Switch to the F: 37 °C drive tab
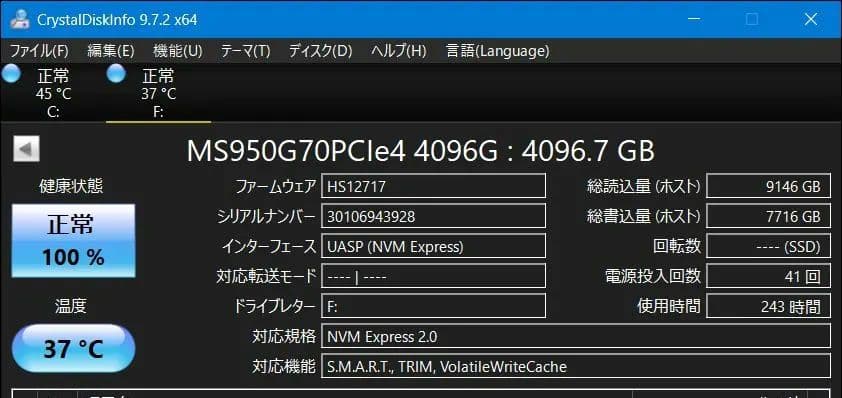Image resolution: width=842 pixels, height=398 pixels. (158, 92)
